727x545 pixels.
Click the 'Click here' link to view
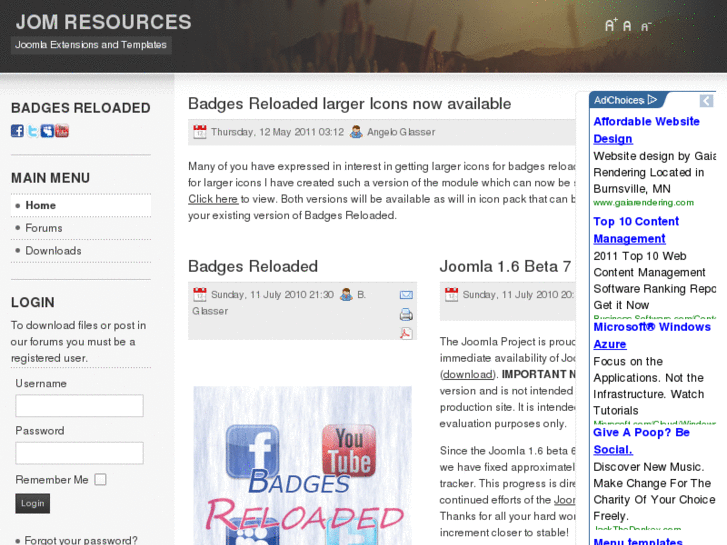coord(213,199)
